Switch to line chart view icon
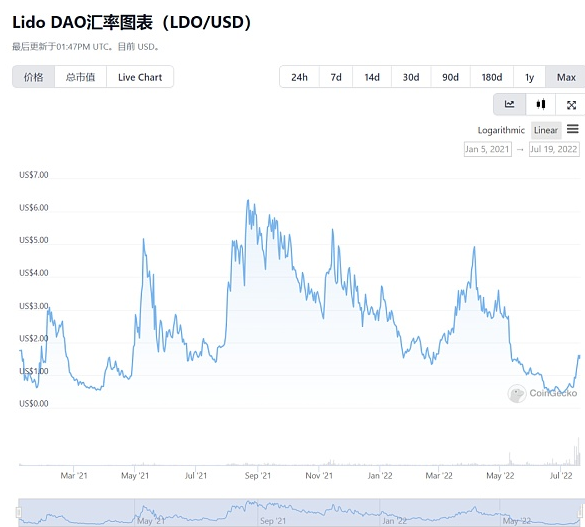 click(509, 104)
